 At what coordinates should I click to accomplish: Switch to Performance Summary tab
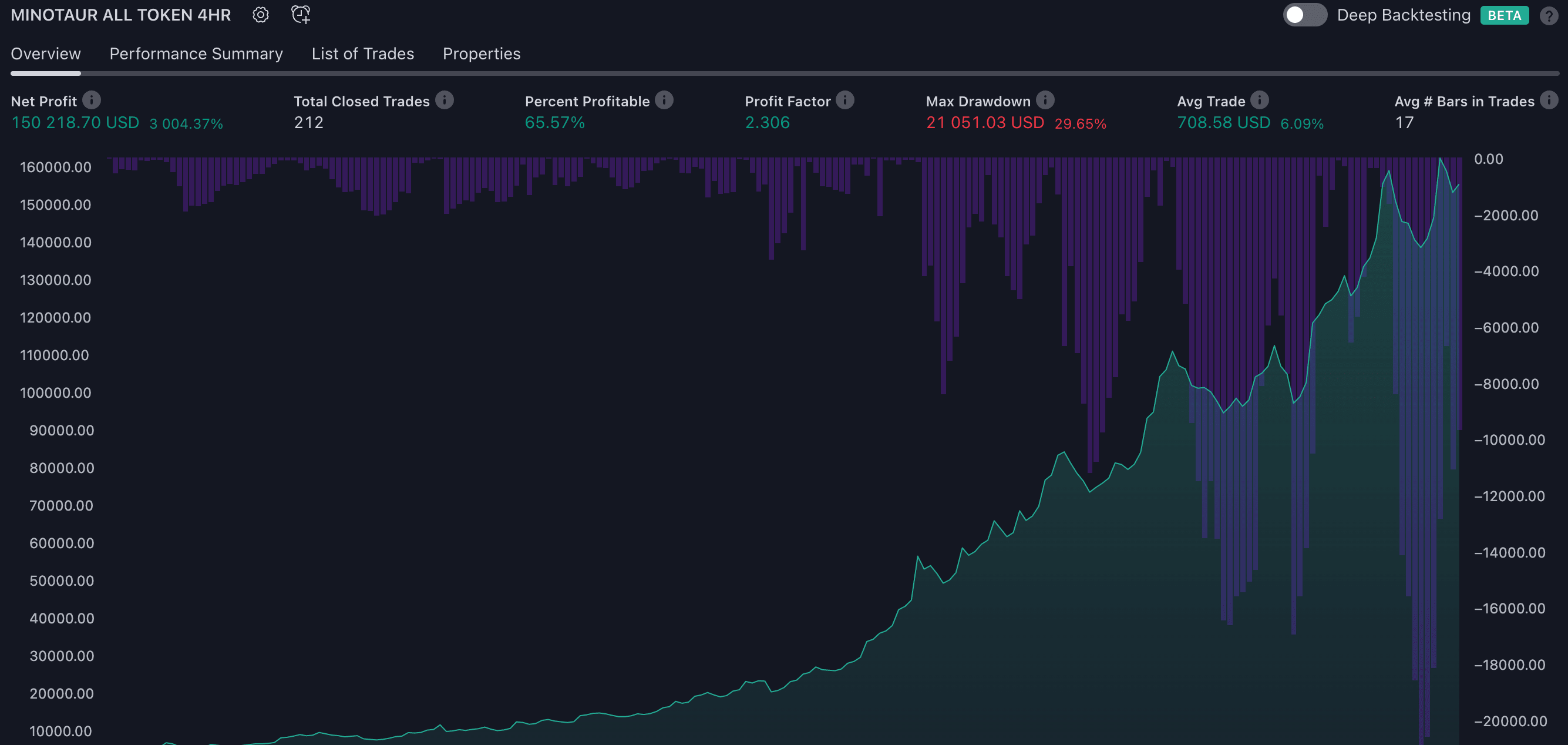[x=196, y=53]
